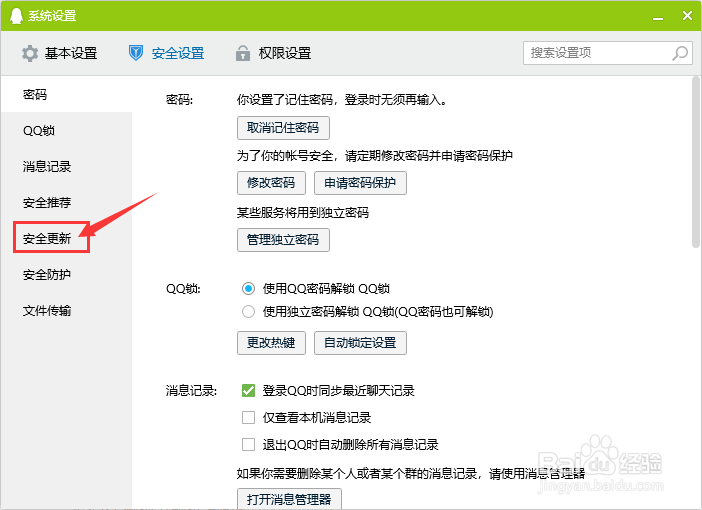Image resolution: width=702 pixels, height=510 pixels.
Task: Select 消息记录 in the sidebar
Action: point(66,167)
